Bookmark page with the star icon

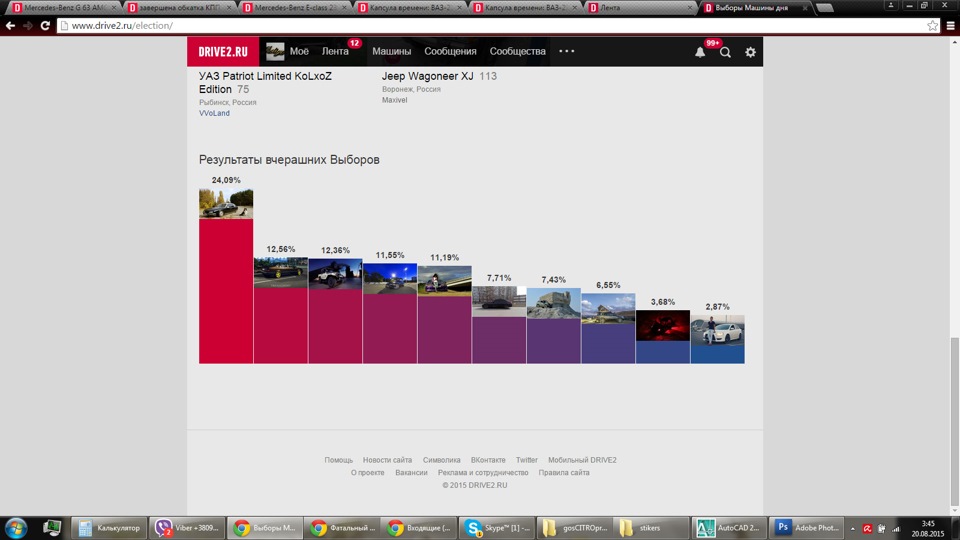932,26
